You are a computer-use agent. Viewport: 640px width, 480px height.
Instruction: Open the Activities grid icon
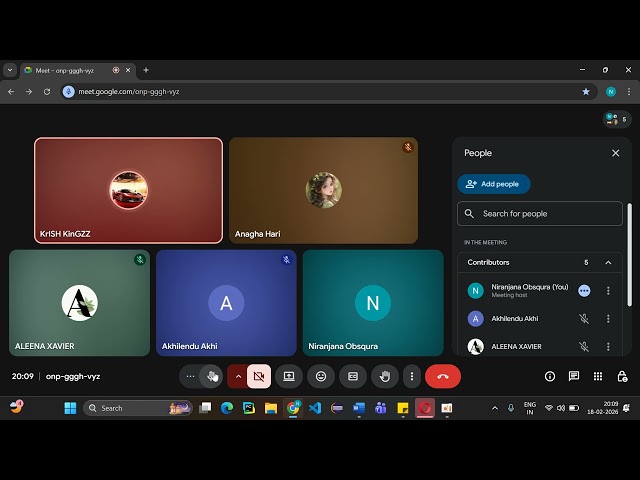(x=598, y=376)
